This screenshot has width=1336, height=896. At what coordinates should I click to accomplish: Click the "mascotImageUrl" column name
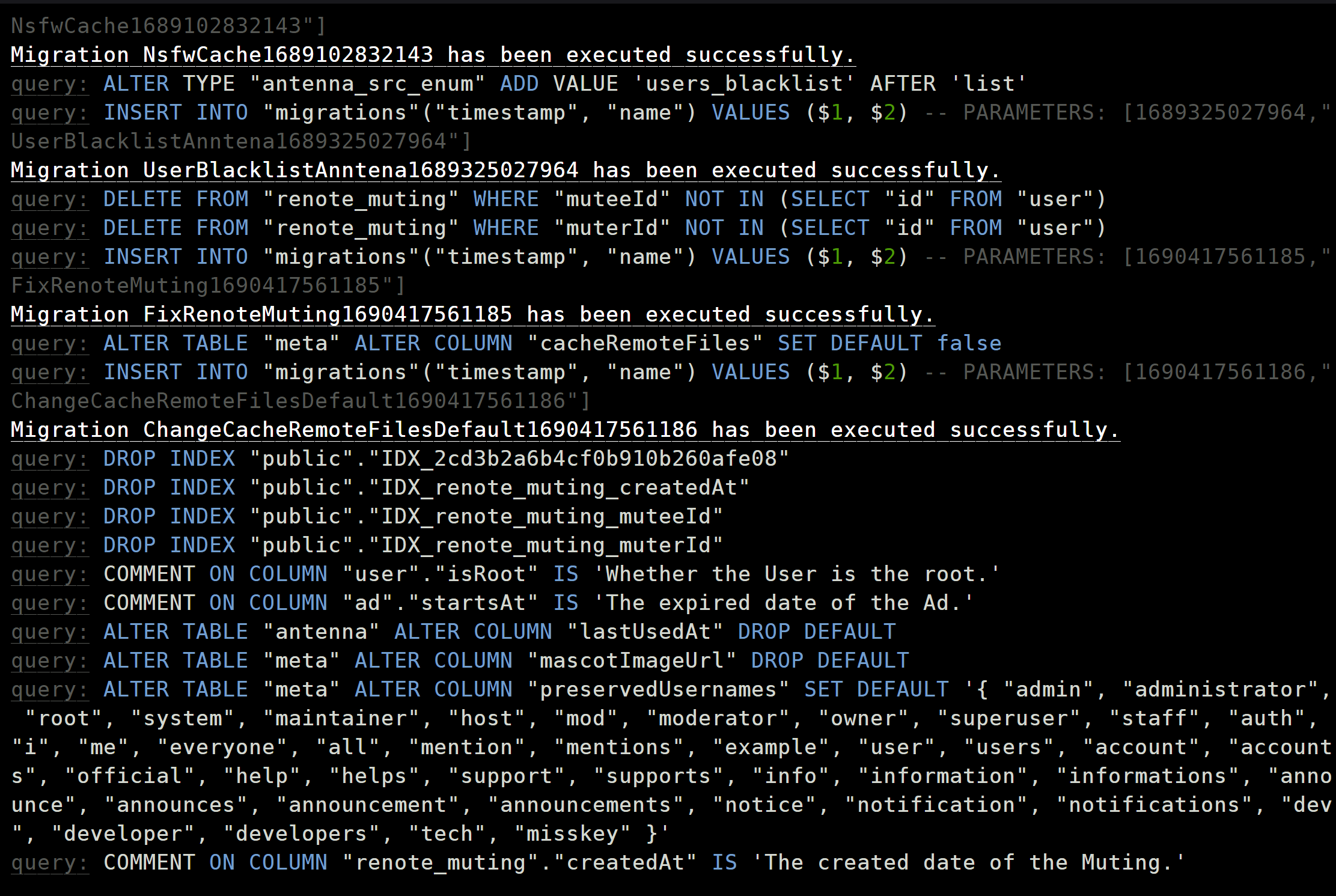[x=632, y=661]
